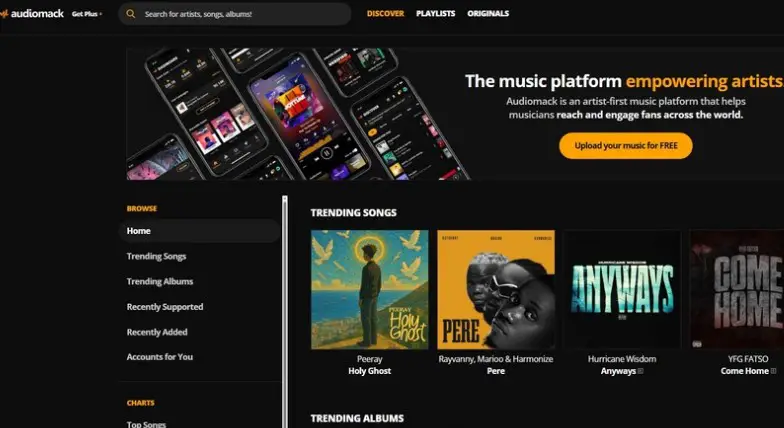
Task: Open Accounts for You page
Action: pyautogui.click(x=160, y=357)
